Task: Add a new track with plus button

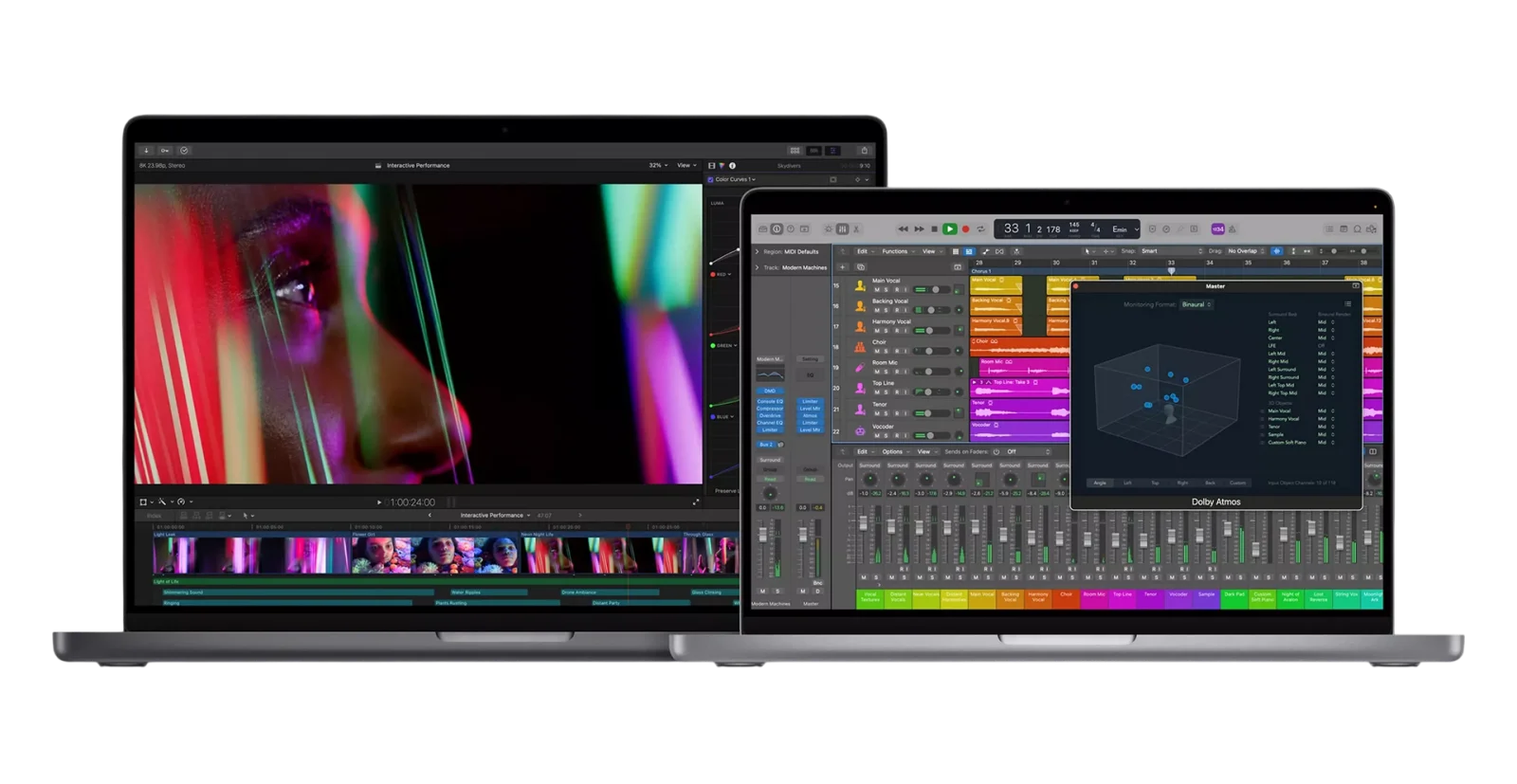Action: click(842, 267)
